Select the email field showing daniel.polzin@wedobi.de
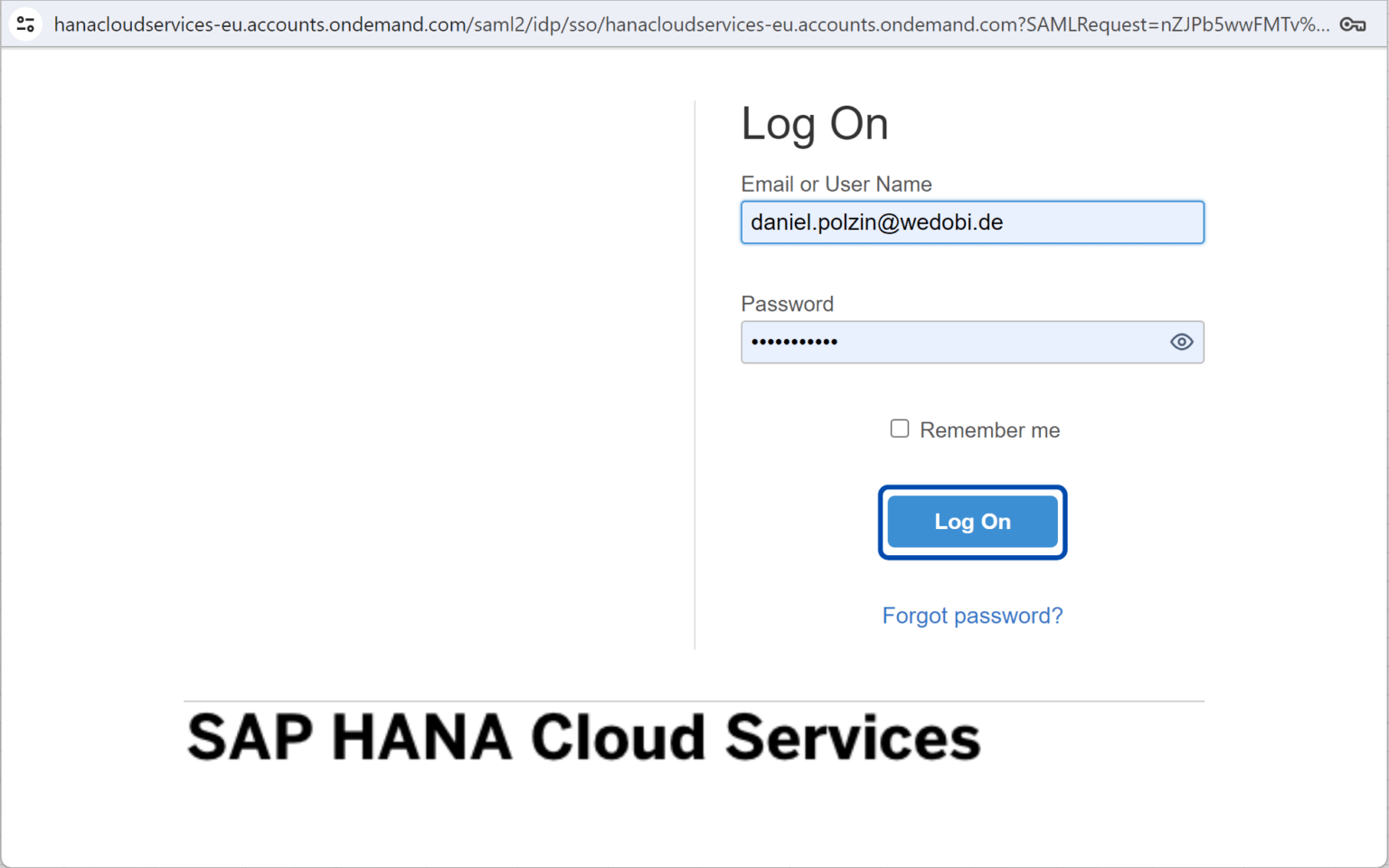The height and width of the screenshot is (868, 1389). click(x=972, y=222)
